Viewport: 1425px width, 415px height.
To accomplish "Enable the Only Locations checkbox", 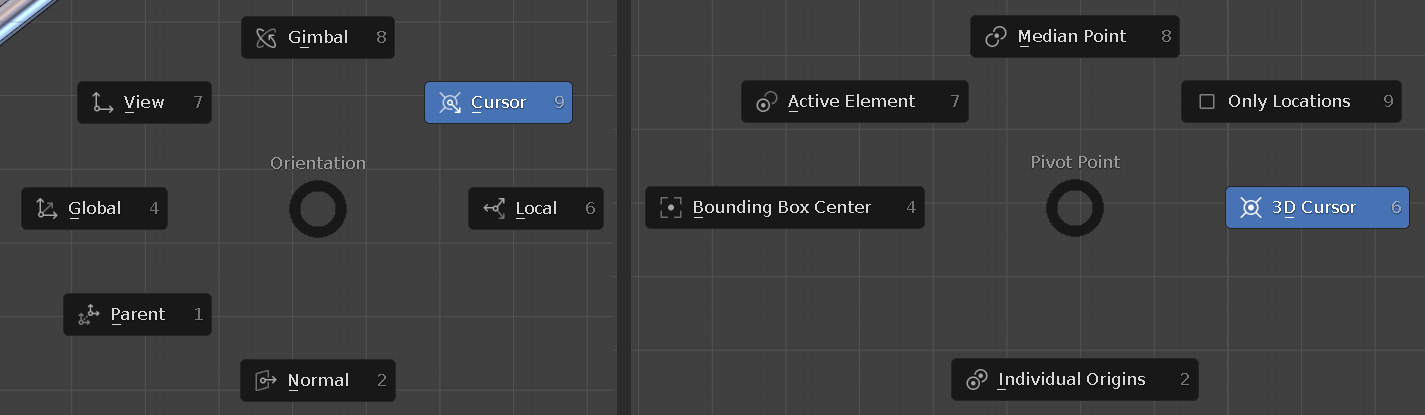I will pos(1206,102).
